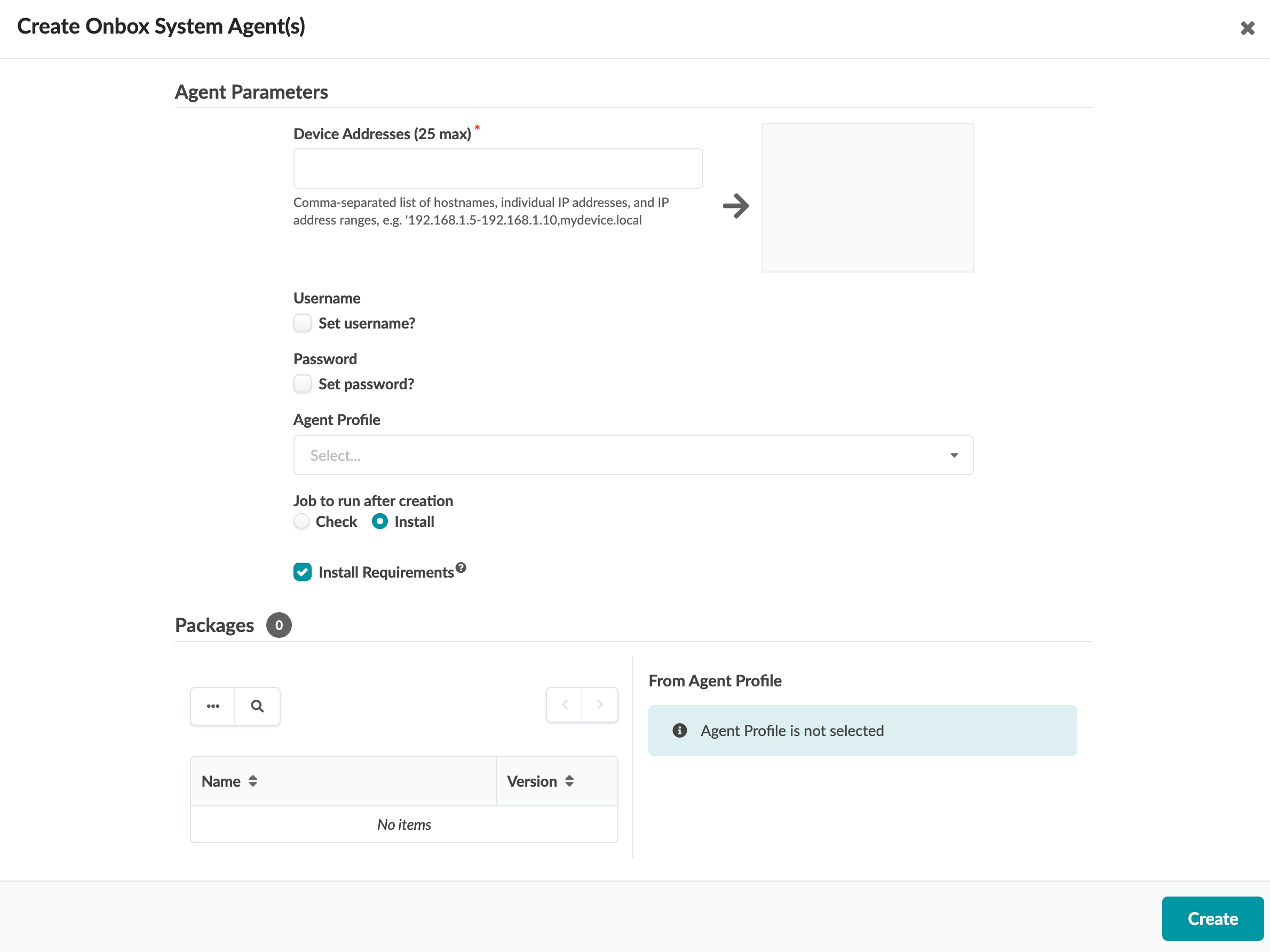This screenshot has height=952, width=1270.
Task: Go to next packages page
Action: (599, 705)
